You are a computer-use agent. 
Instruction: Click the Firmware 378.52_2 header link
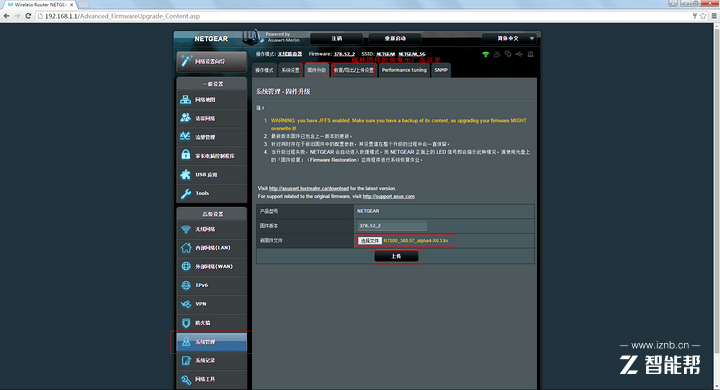click(x=344, y=54)
